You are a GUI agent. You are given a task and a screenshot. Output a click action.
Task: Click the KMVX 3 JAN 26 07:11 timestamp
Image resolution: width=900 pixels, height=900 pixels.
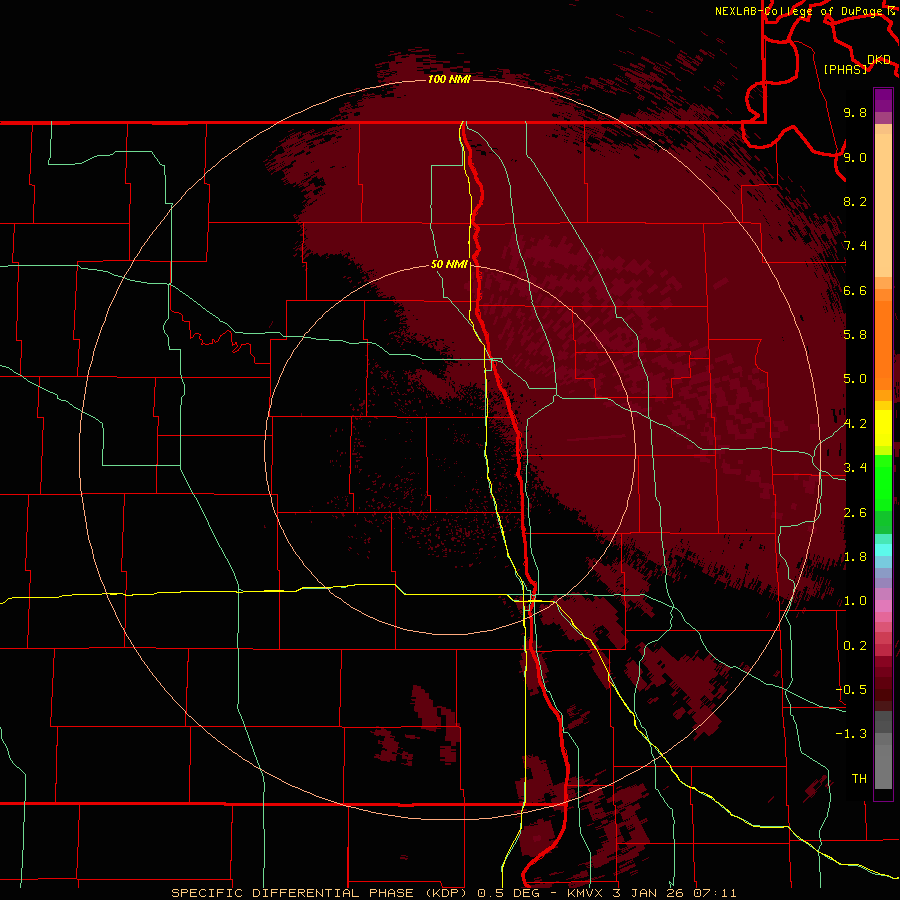(651, 893)
